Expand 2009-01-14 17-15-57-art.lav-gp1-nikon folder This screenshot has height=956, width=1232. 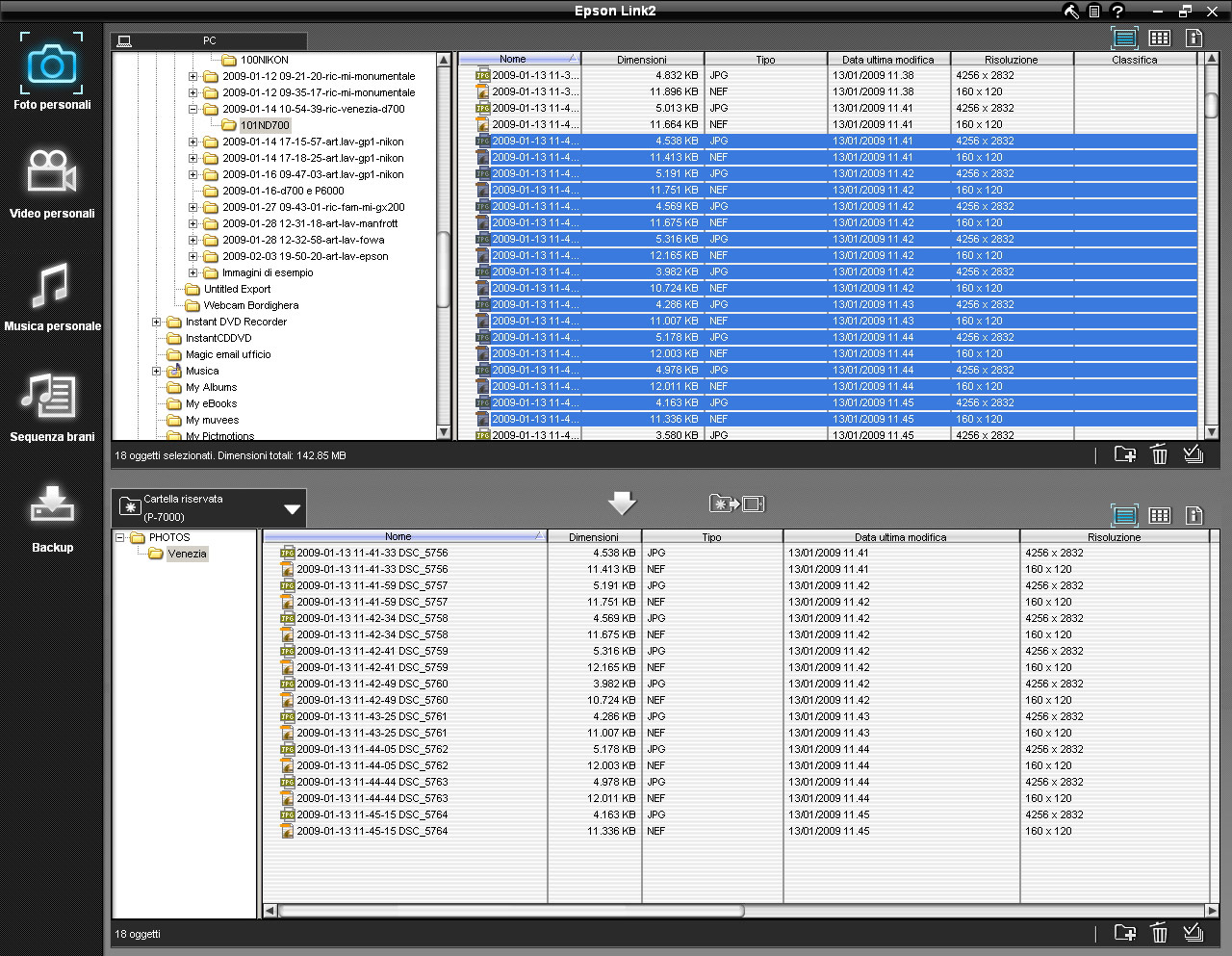(x=192, y=142)
